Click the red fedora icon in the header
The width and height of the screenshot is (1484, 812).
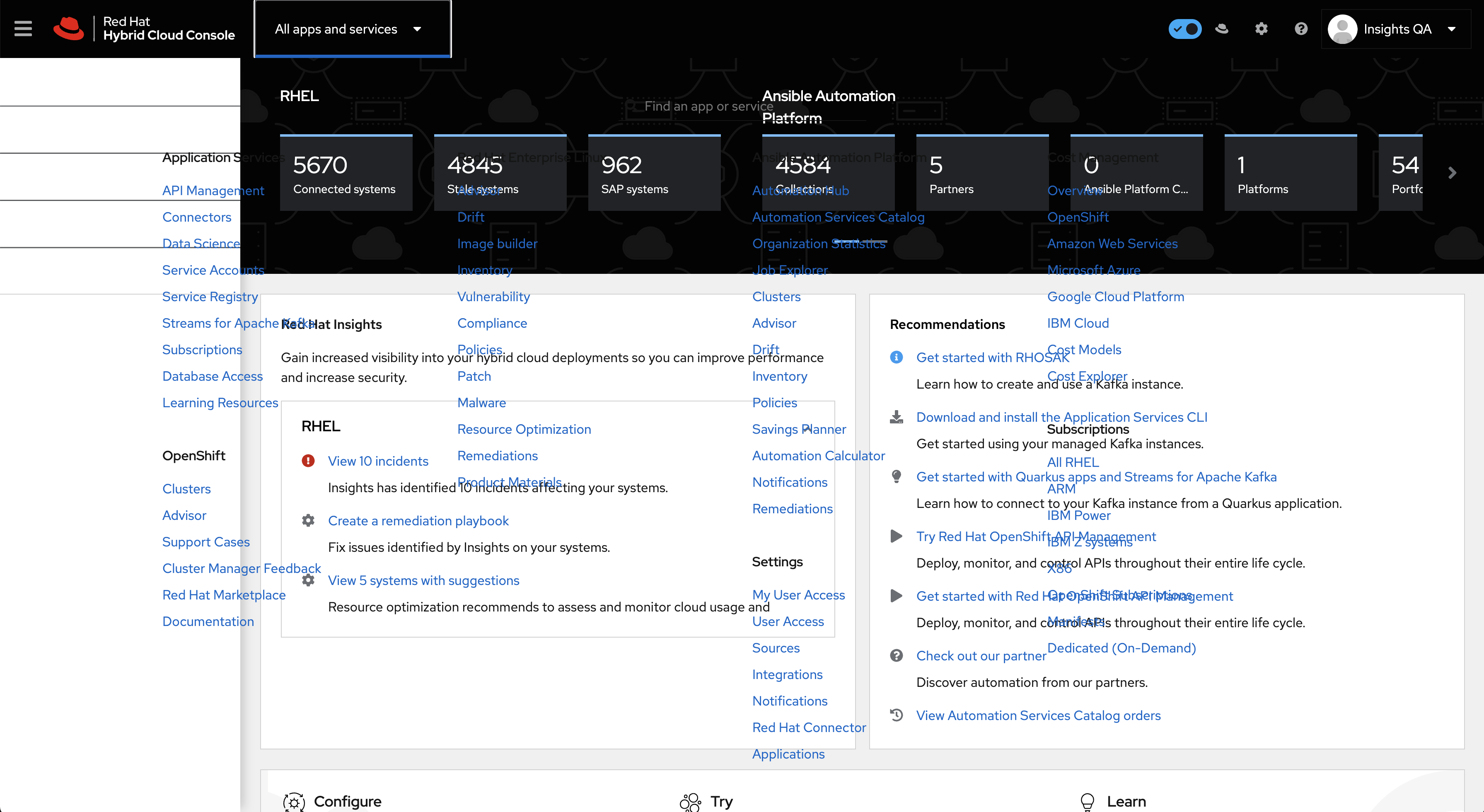point(1222,29)
